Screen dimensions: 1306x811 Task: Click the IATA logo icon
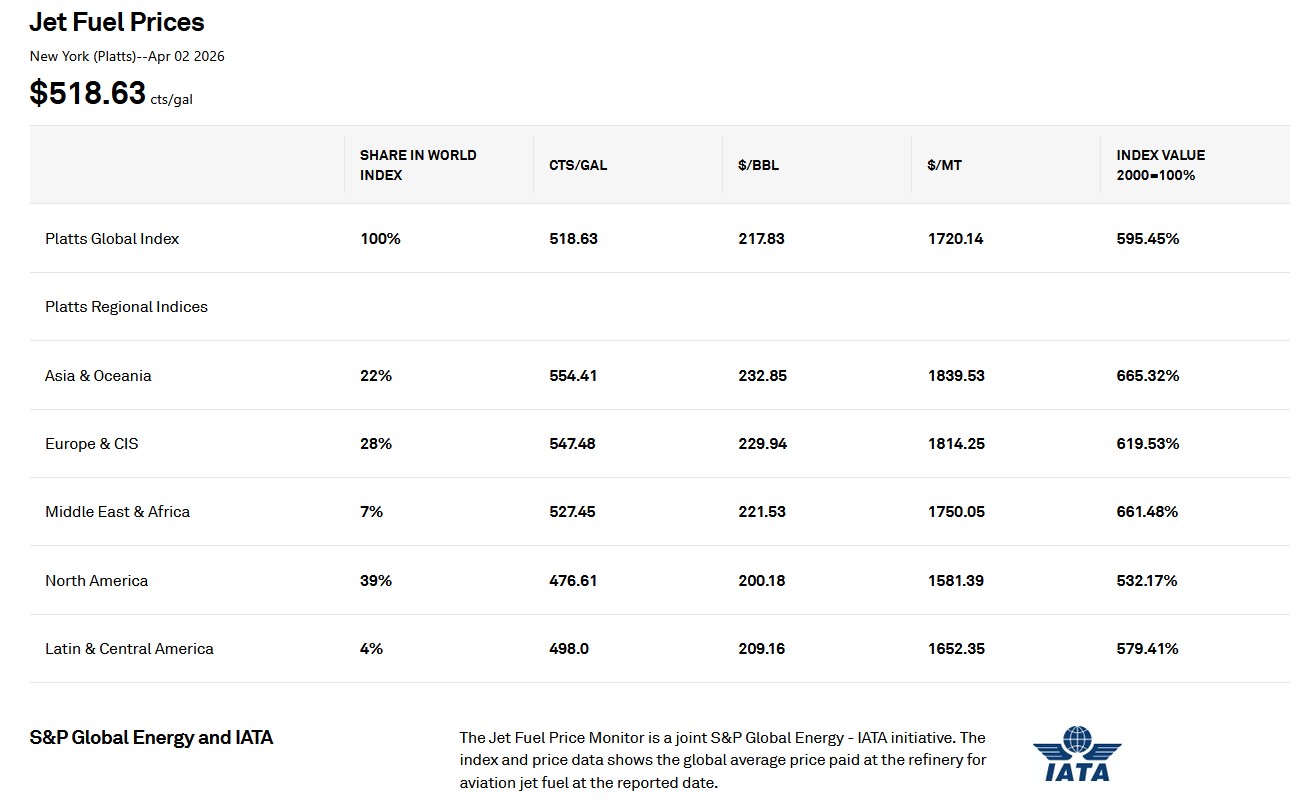coord(1076,754)
